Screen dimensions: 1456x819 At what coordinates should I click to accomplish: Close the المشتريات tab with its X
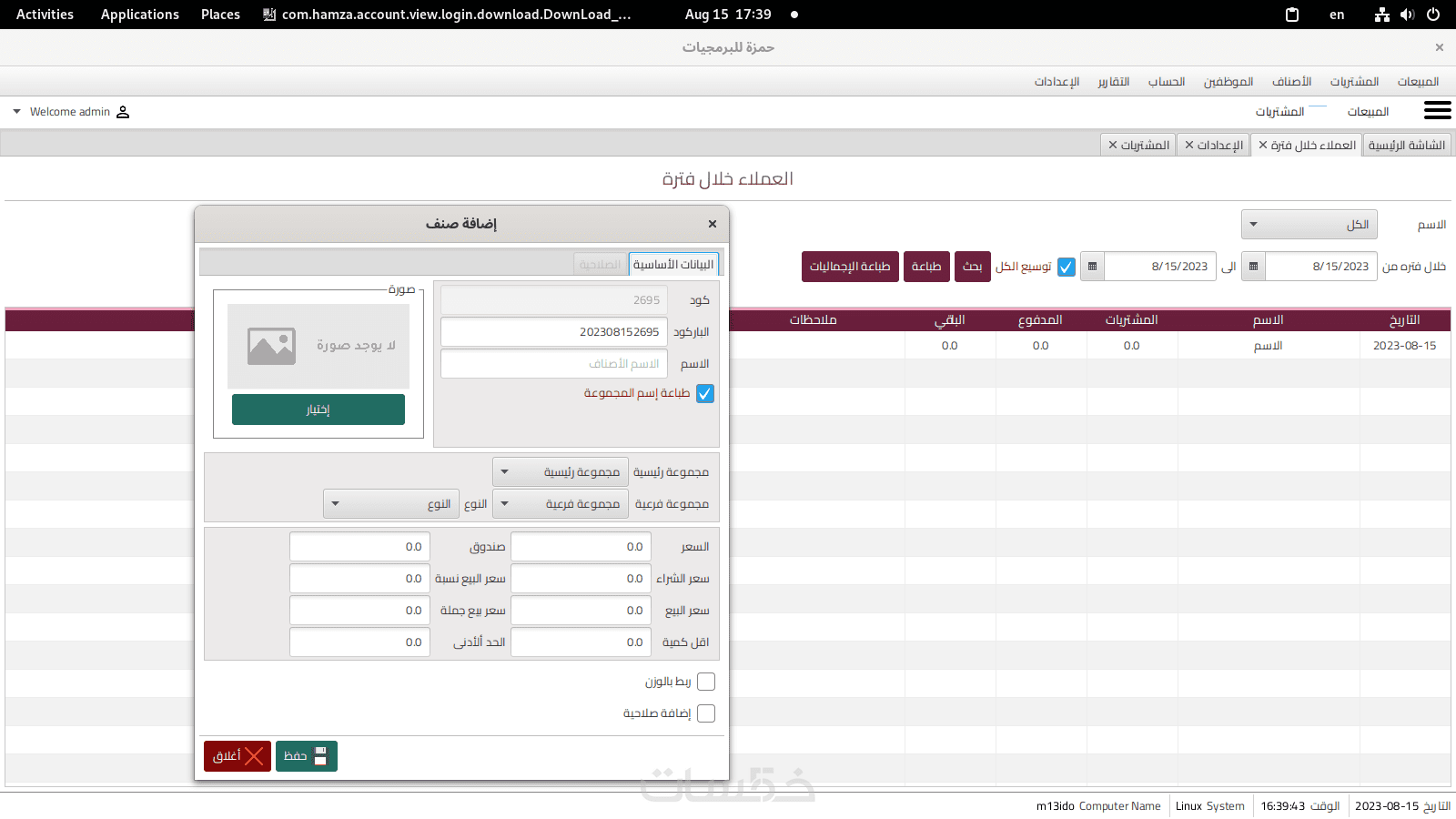1113,146
